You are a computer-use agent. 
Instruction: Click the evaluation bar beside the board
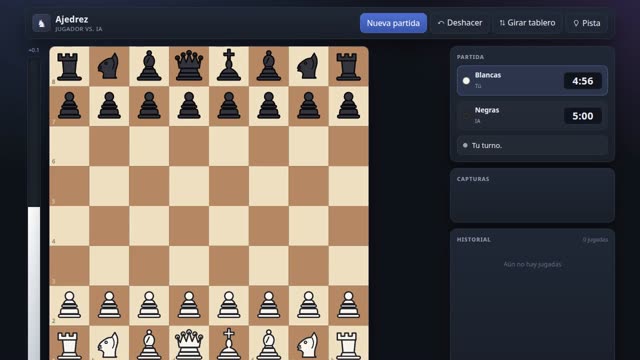[34, 208]
